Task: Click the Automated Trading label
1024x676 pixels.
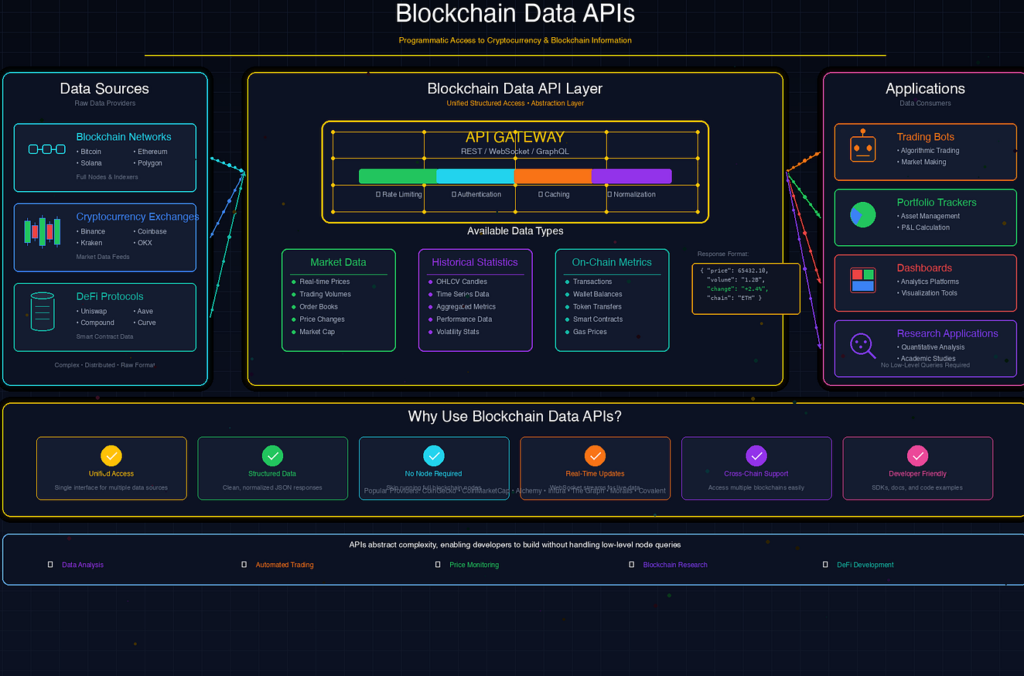Action: click(x=285, y=564)
